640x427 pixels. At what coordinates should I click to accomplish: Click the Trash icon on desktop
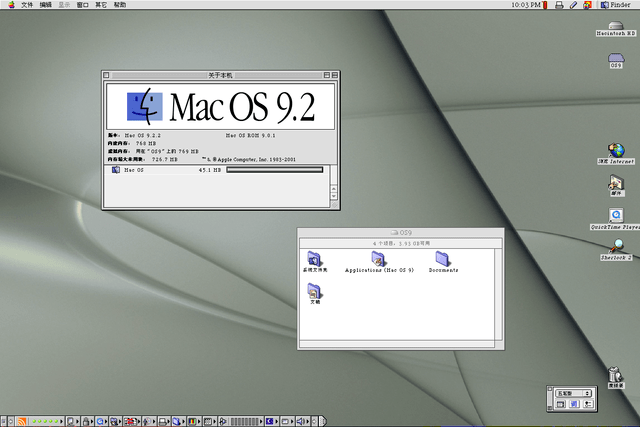point(616,376)
